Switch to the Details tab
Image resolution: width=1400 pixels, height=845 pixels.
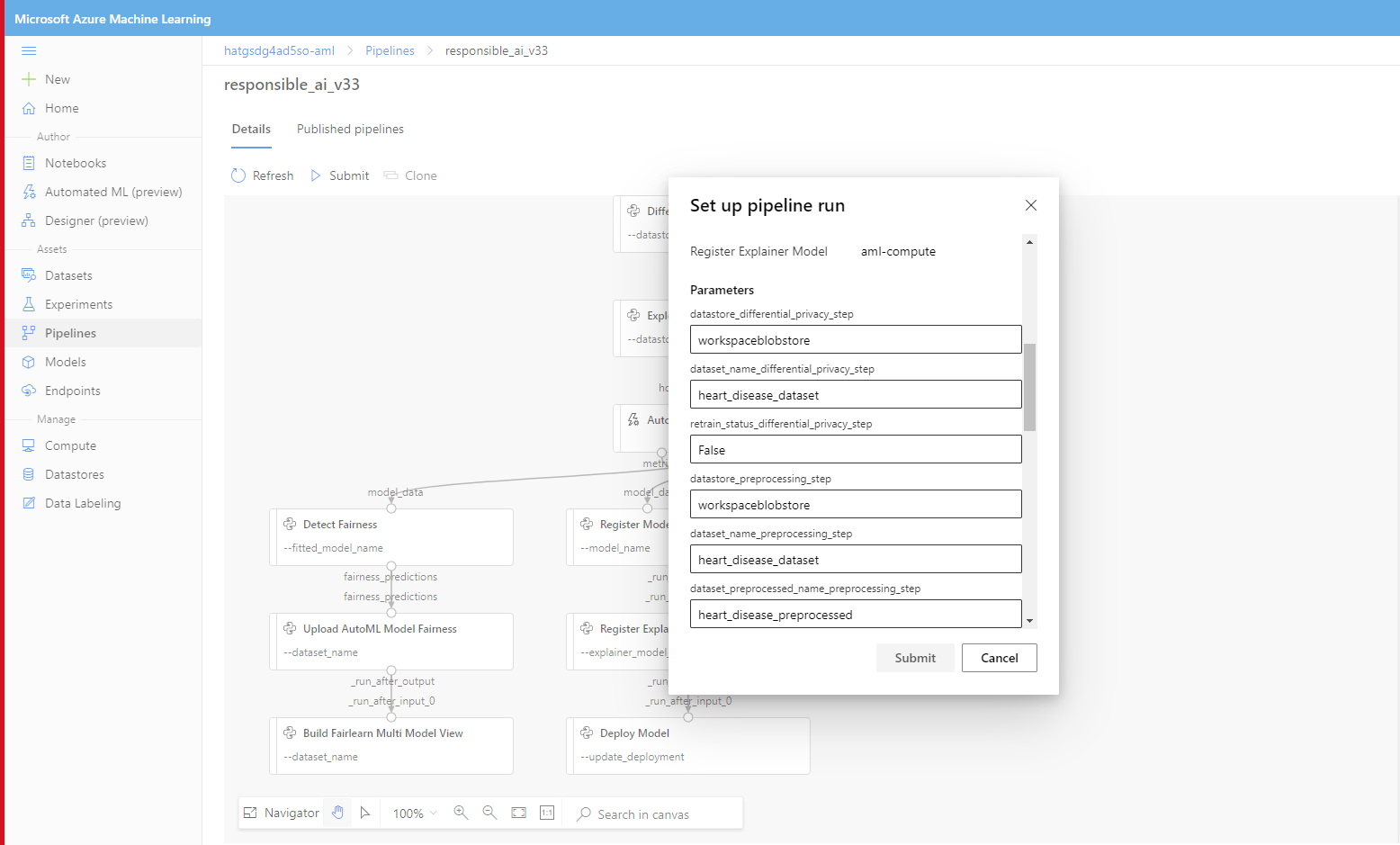click(251, 130)
